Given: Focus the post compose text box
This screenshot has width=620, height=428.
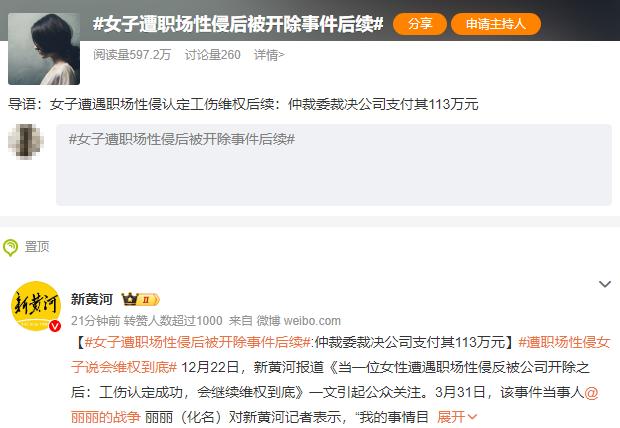Looking at the screenshot, I should tap(334, 165).
